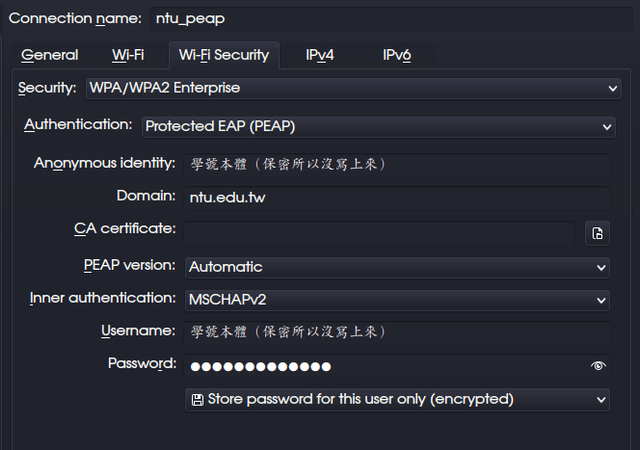
Task: Click the chevron on the Store password dropdown
Action: [601, 399]
